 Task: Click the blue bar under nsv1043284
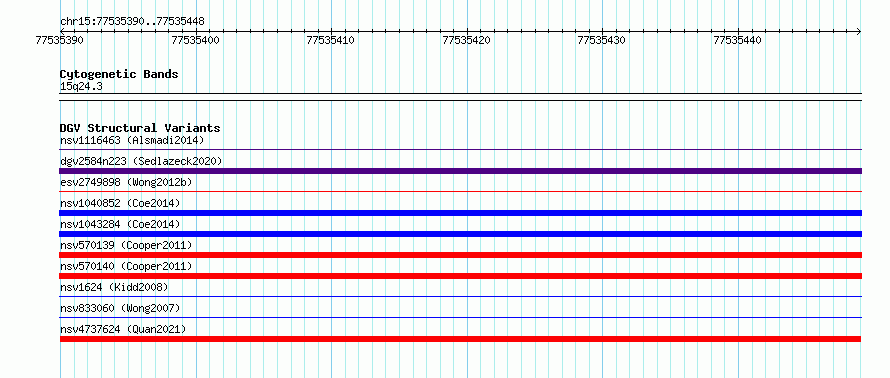(x=460, y=234)
